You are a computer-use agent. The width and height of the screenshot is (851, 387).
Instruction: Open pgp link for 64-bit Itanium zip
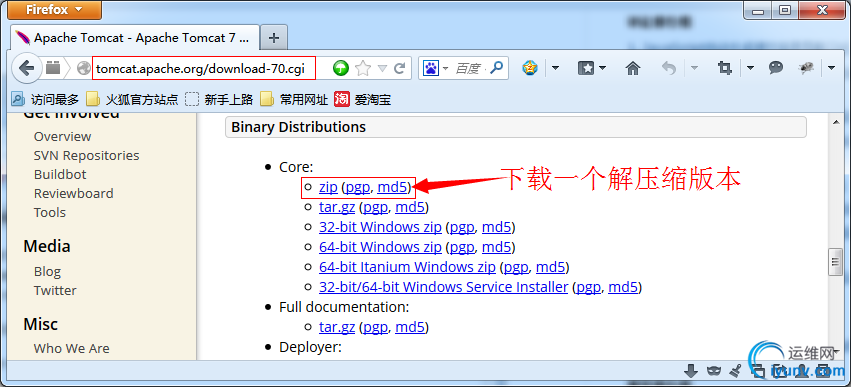516,267
